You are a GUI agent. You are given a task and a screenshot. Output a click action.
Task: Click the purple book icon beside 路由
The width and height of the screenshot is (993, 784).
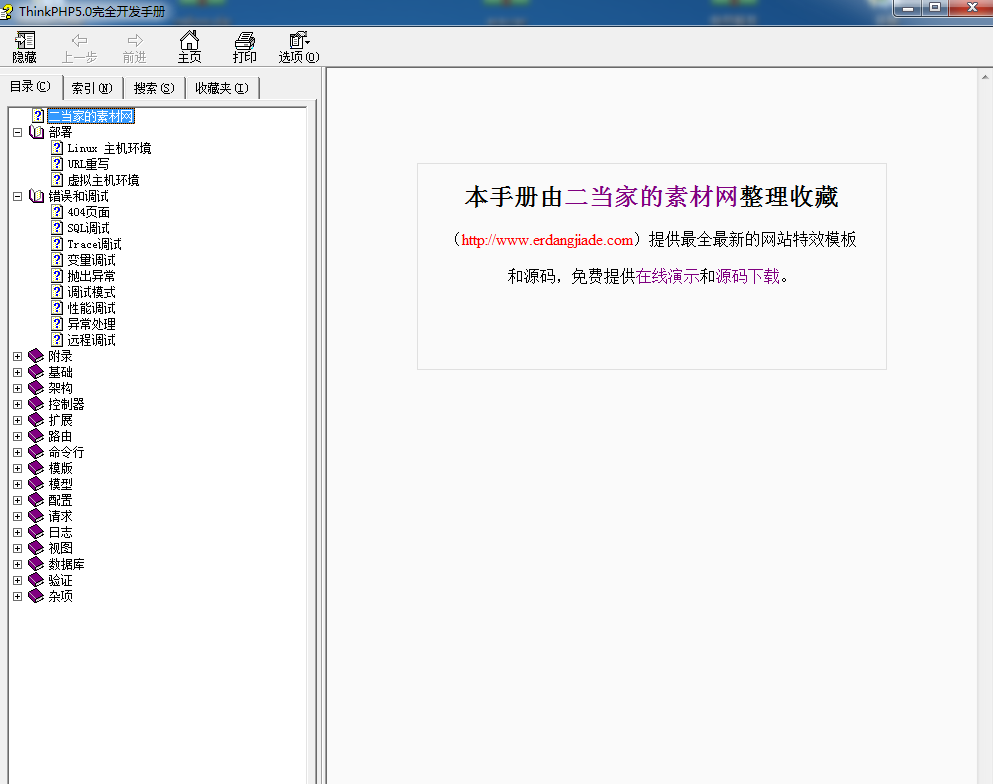(x=36, y=436)
